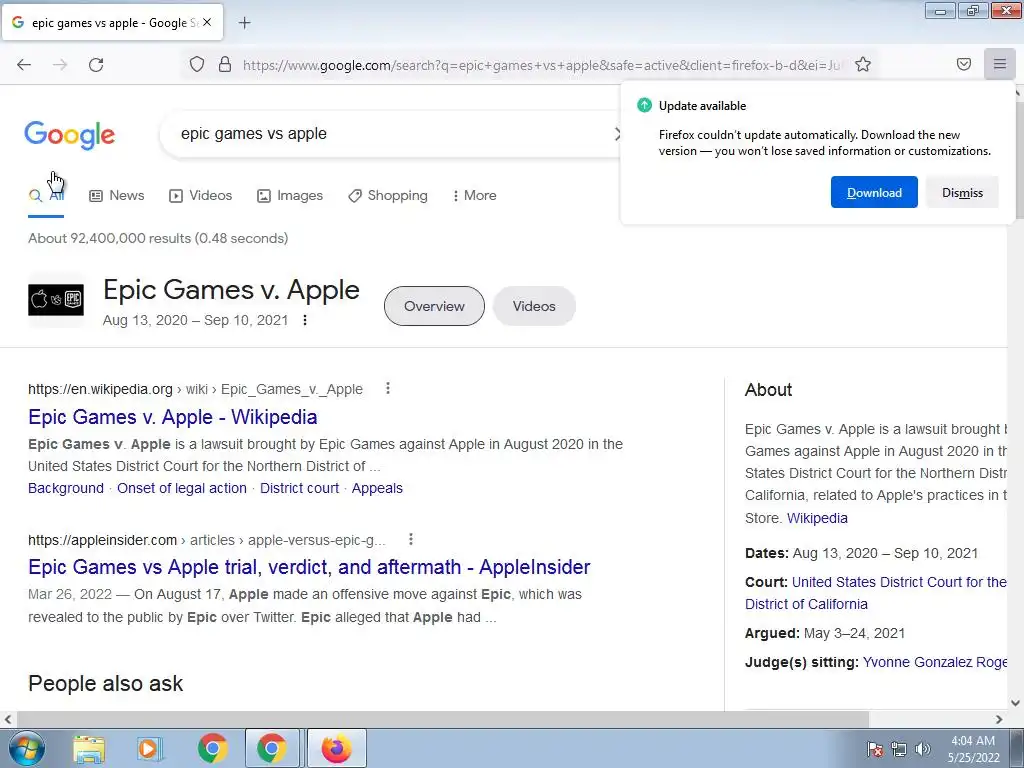The height and width of the screenshot is (768, 1024).
Task: Jump to the Background section link
Action: click(66, 488)
